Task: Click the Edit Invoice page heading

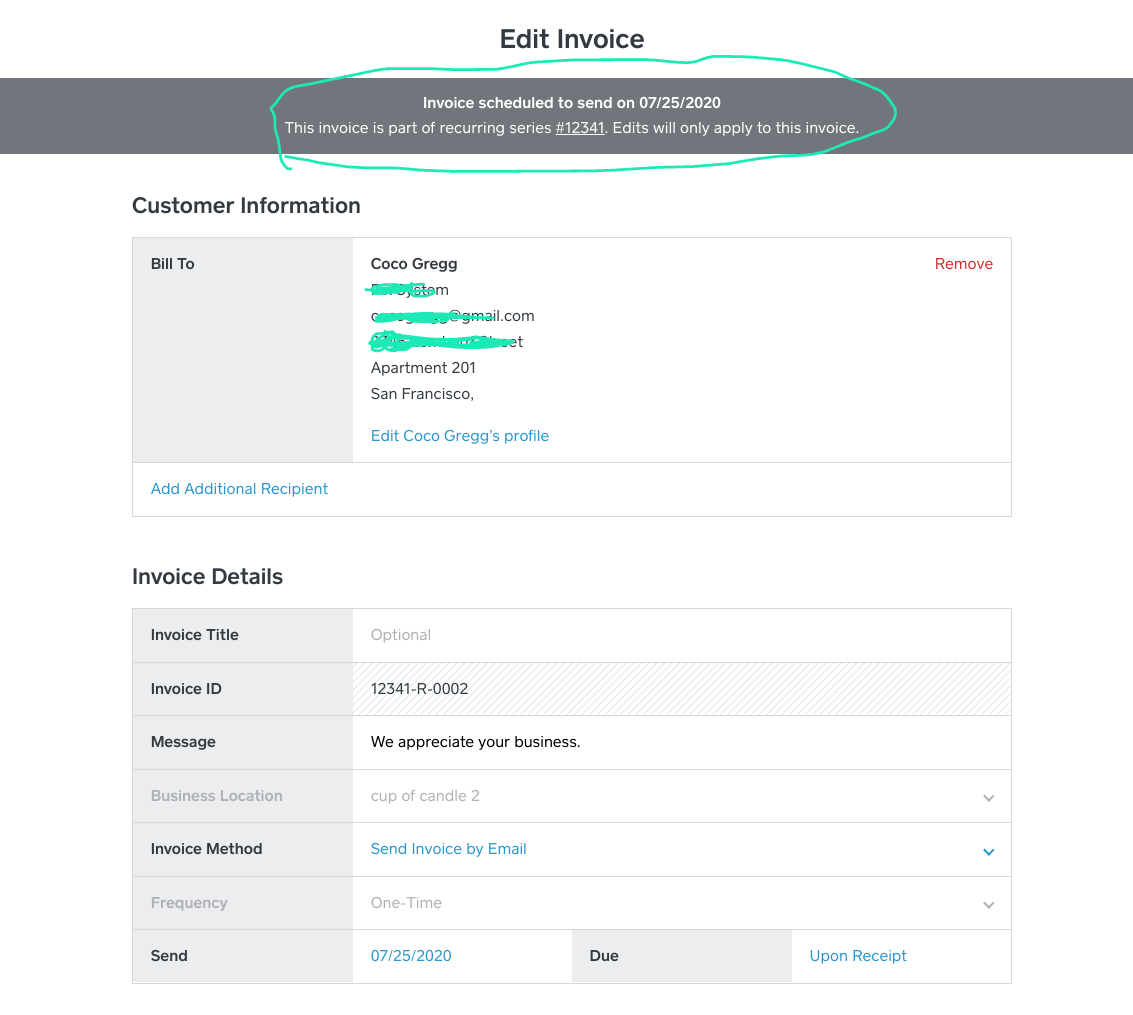Action: click(x=572, y=39)
